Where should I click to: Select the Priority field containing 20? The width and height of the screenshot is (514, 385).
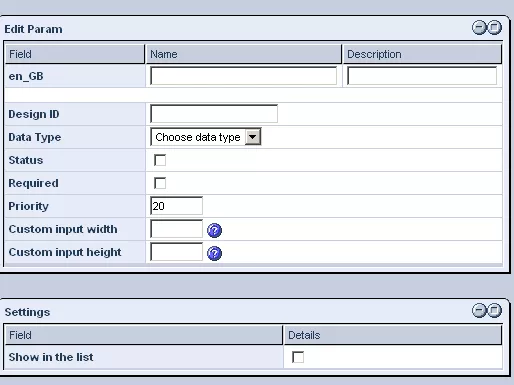(176, 206)
